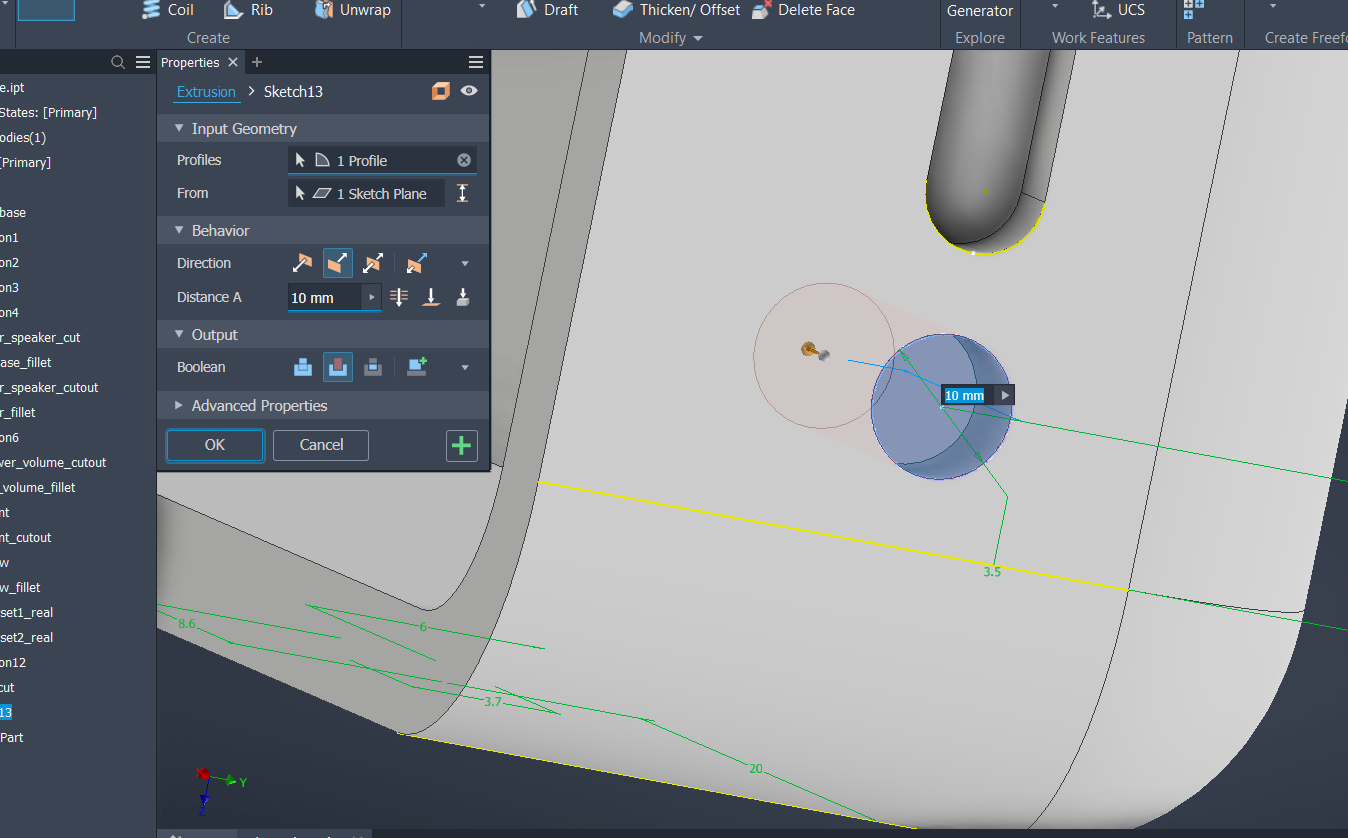Click the 3.5 dimension in viewport
Image resolution: width=1348 pixels, height=838 pixels.
coord(992,572)
